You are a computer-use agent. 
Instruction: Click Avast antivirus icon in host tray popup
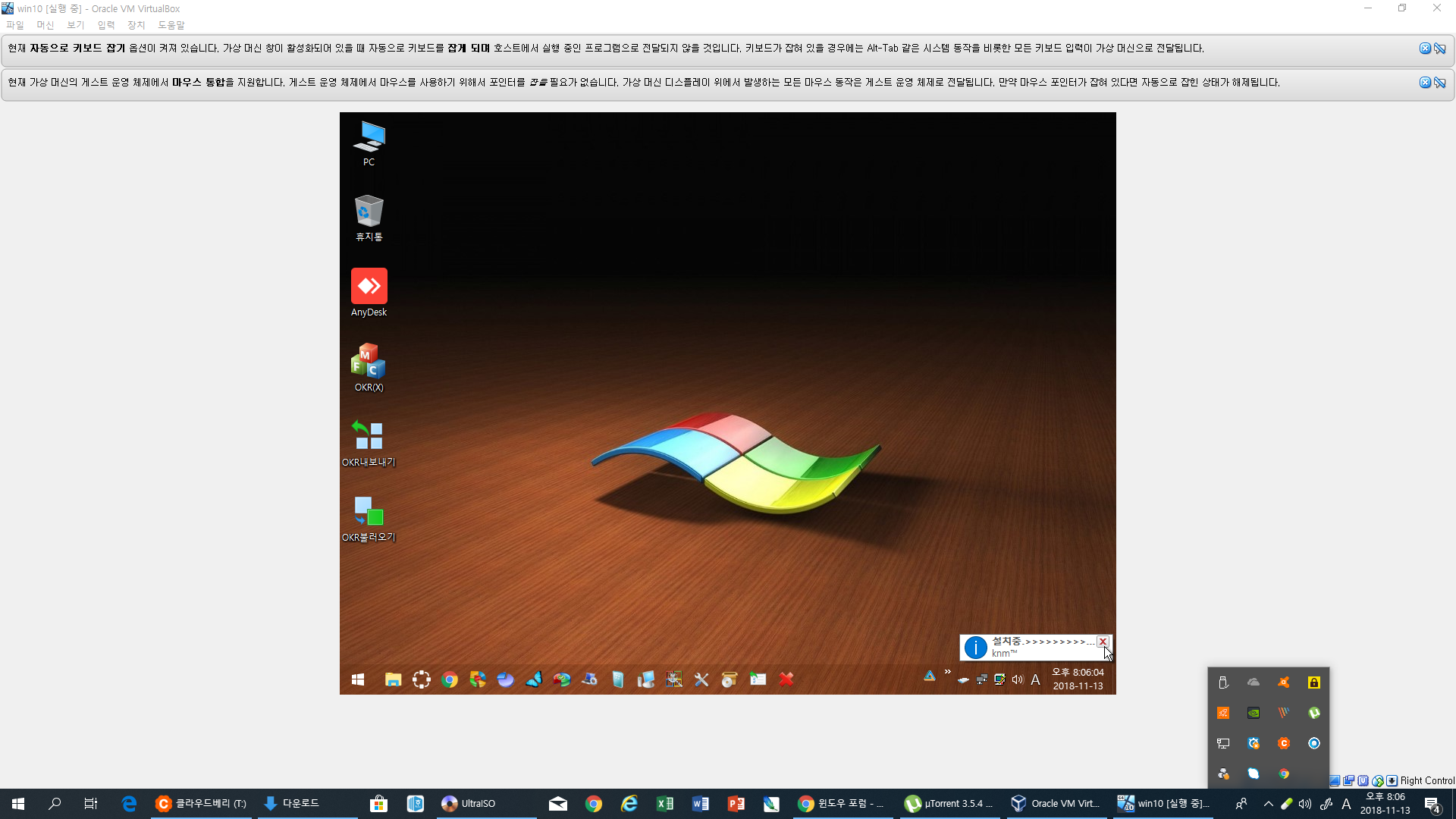pyautogui.click(x=1284, y=682)
